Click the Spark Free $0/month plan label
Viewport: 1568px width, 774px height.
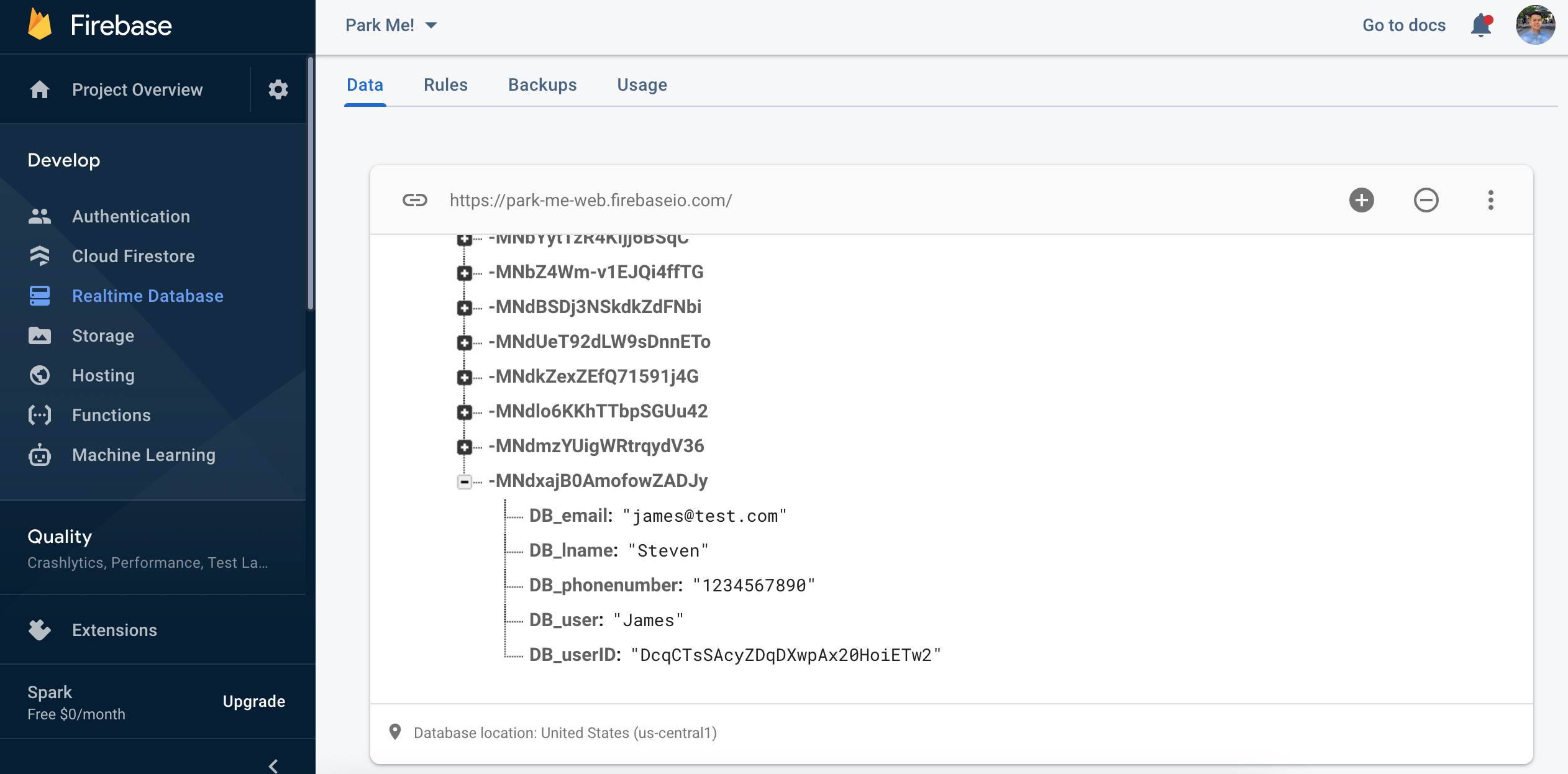[x=76, y=703]
